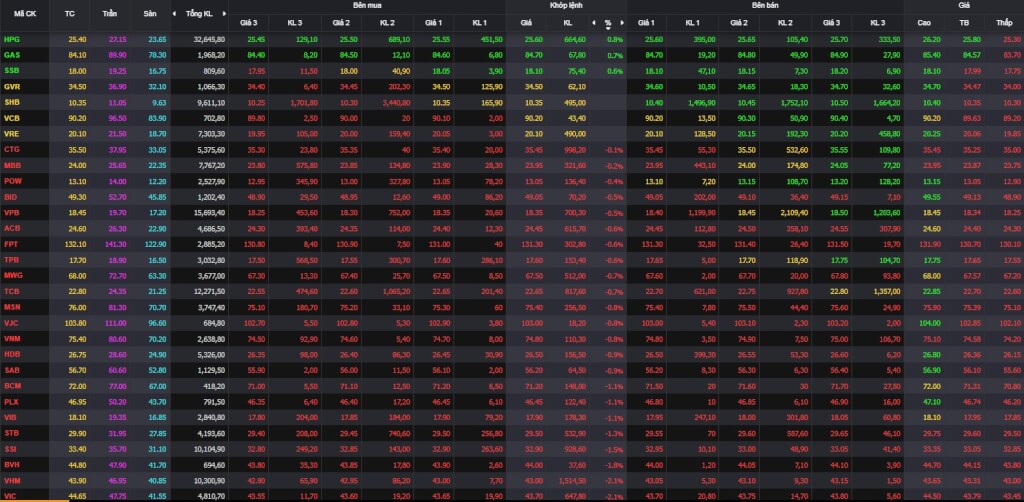Open the STB ticker
Viewport: 1024px width, 502px height.
point(12,432)
